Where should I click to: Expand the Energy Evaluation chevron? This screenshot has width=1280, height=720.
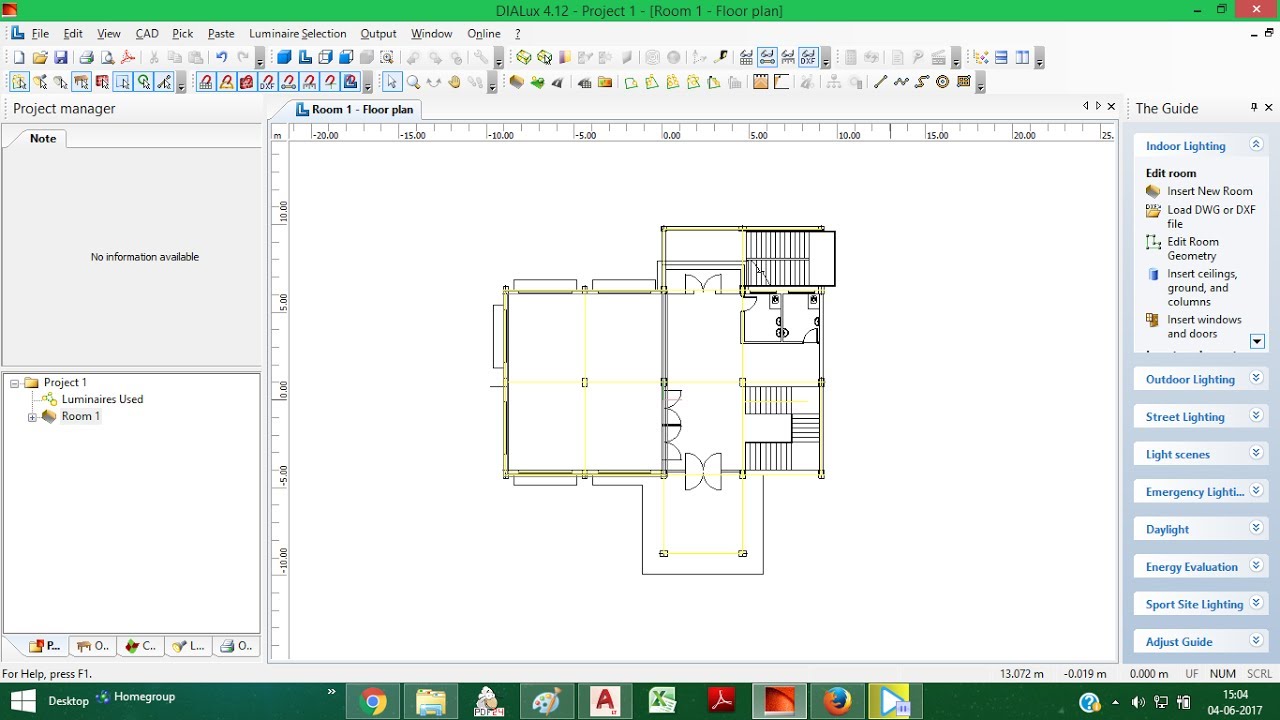pyautogui.click(x=1256, y=566)
